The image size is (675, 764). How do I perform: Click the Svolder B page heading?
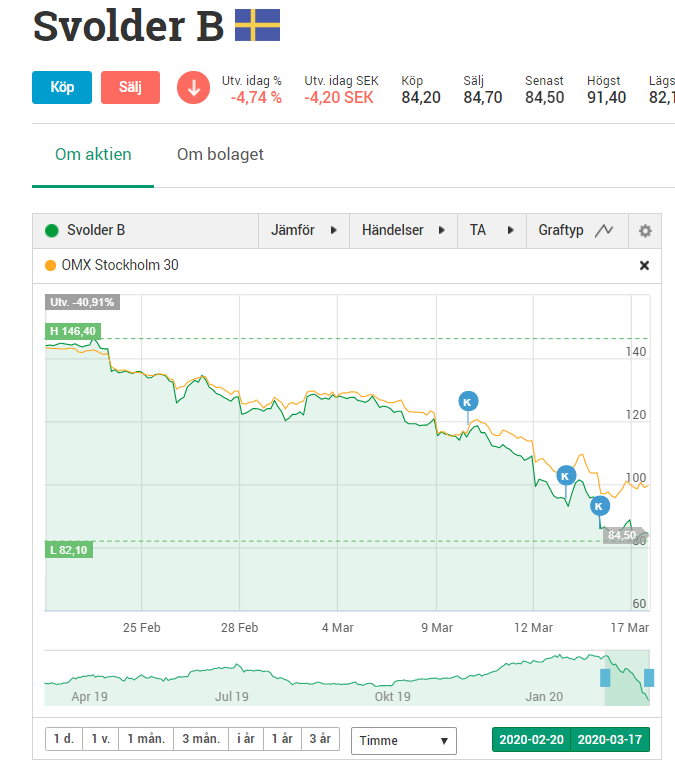click(128, 26)
